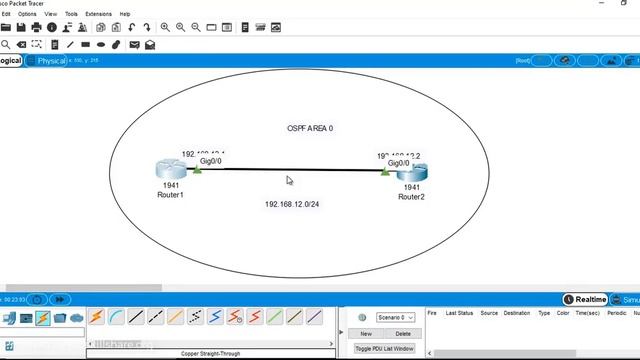Select the Multiuser Connection cloud category

click(x=77, y=318)
